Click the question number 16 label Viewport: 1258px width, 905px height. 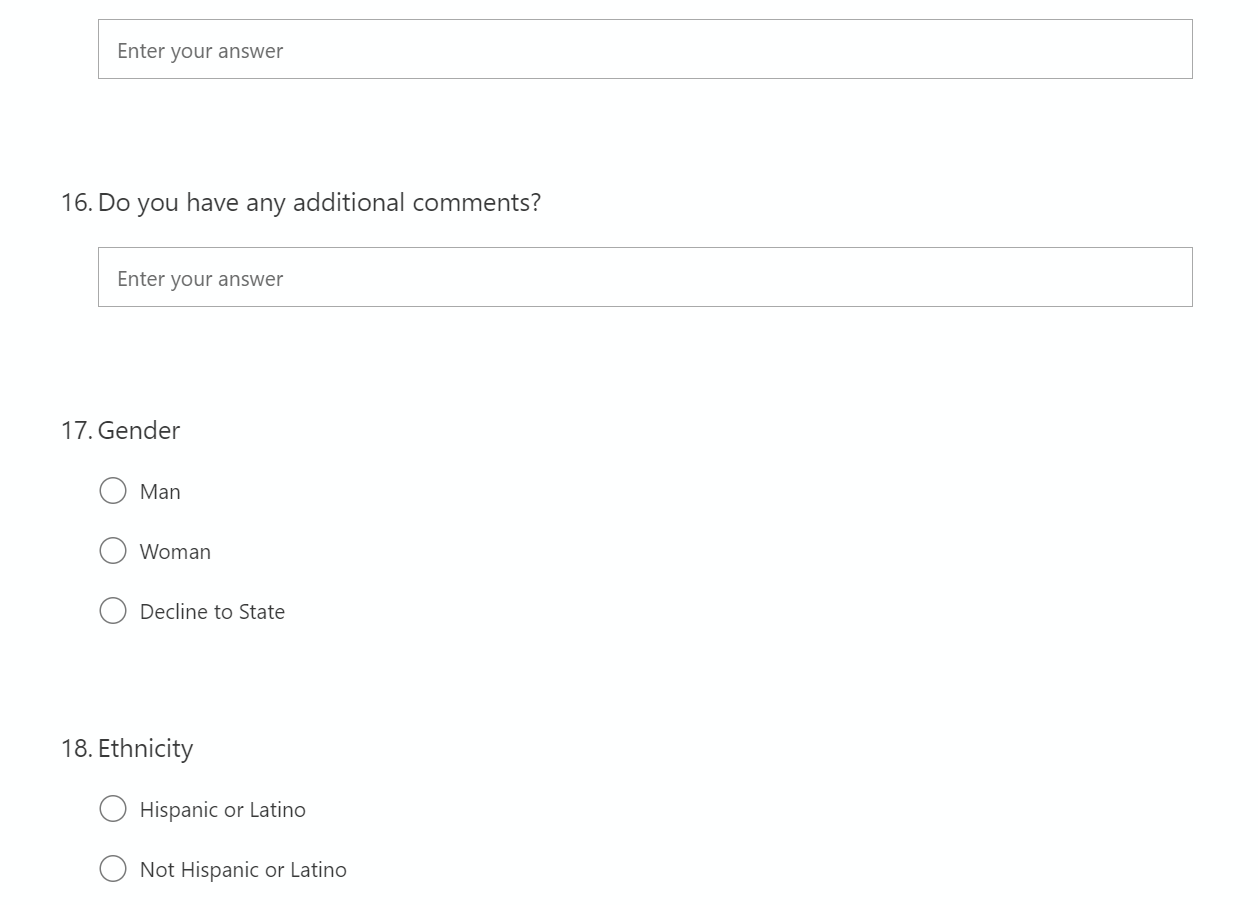(x=76, y=203)
